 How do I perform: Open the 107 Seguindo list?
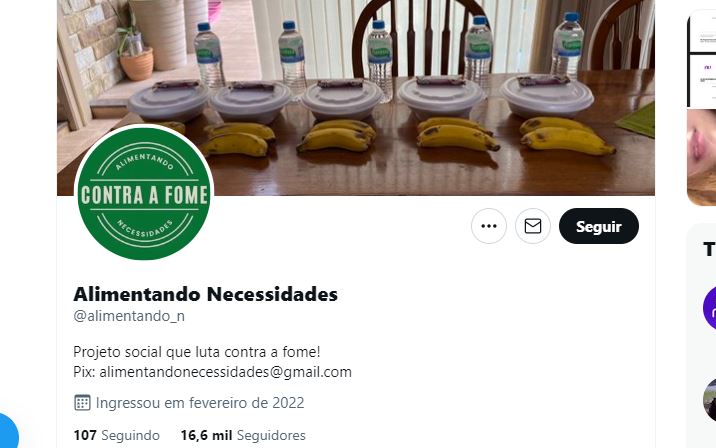point(116,435)
